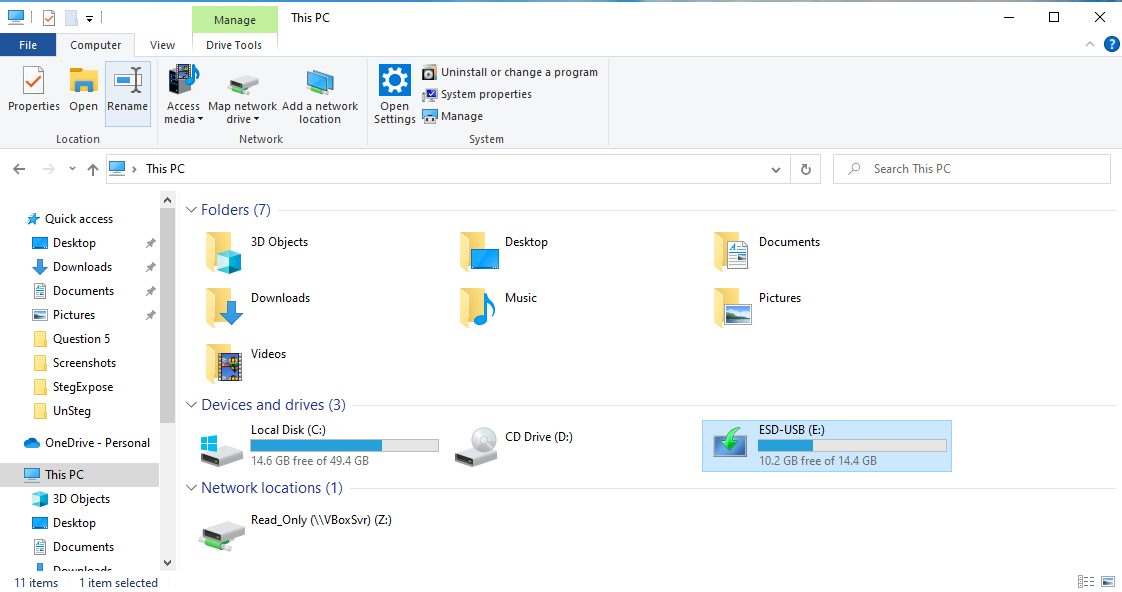
Task: Select Read_Only (\\VBoxSvr) (Z:) network drive
Action: click(x=296, y=533)
